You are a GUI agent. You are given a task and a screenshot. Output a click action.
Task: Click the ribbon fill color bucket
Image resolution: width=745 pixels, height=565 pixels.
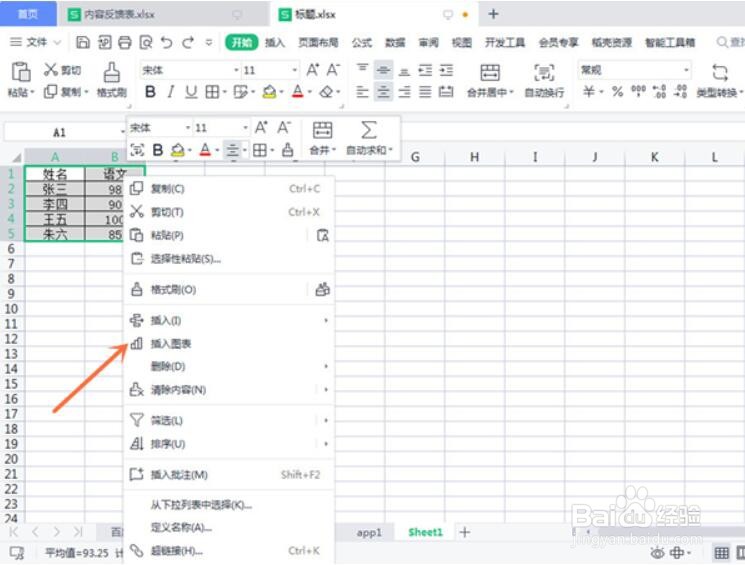click(269, 91)
